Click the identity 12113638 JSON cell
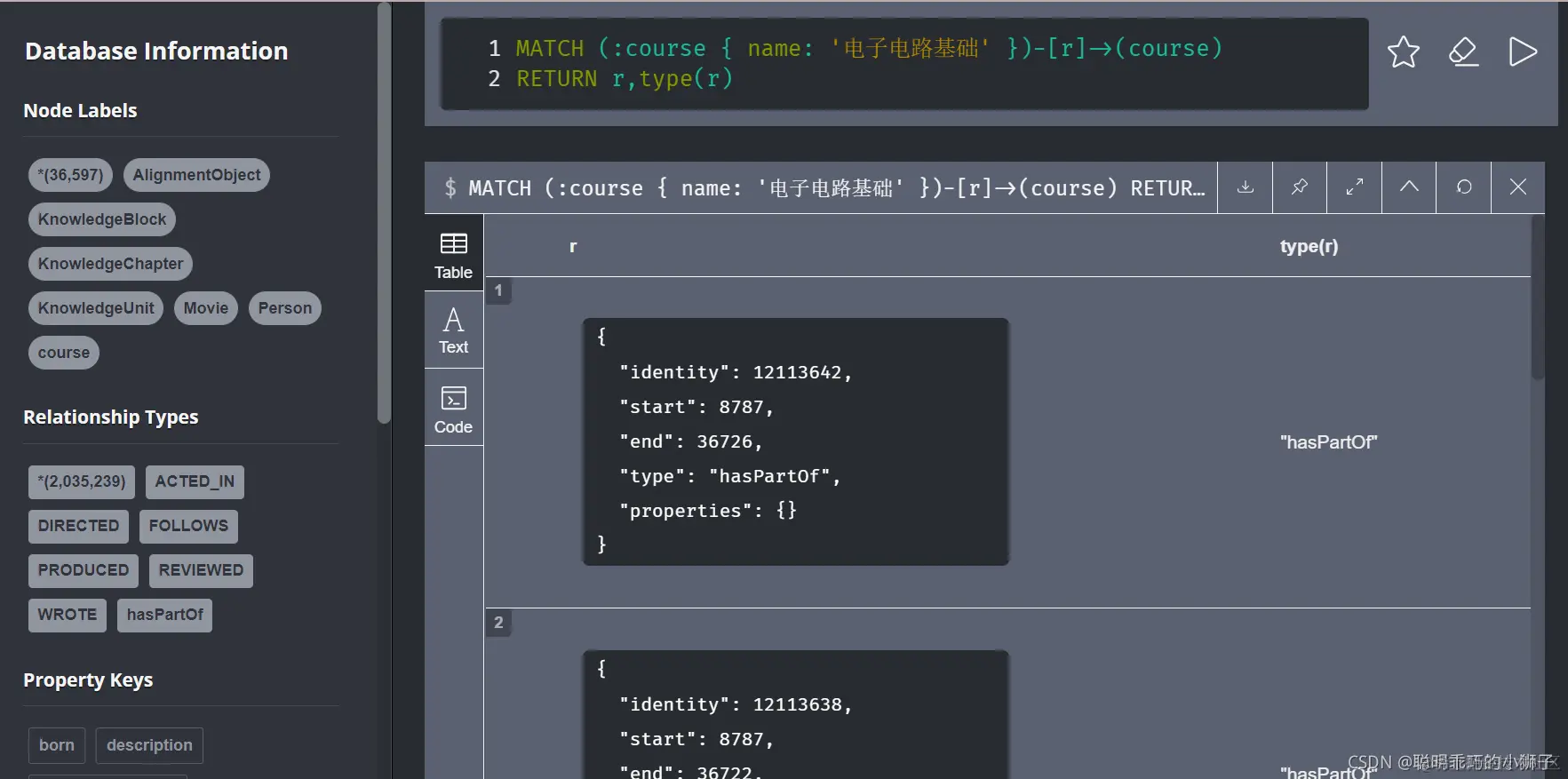1568x779 pixels. click(x=795, y=715)
